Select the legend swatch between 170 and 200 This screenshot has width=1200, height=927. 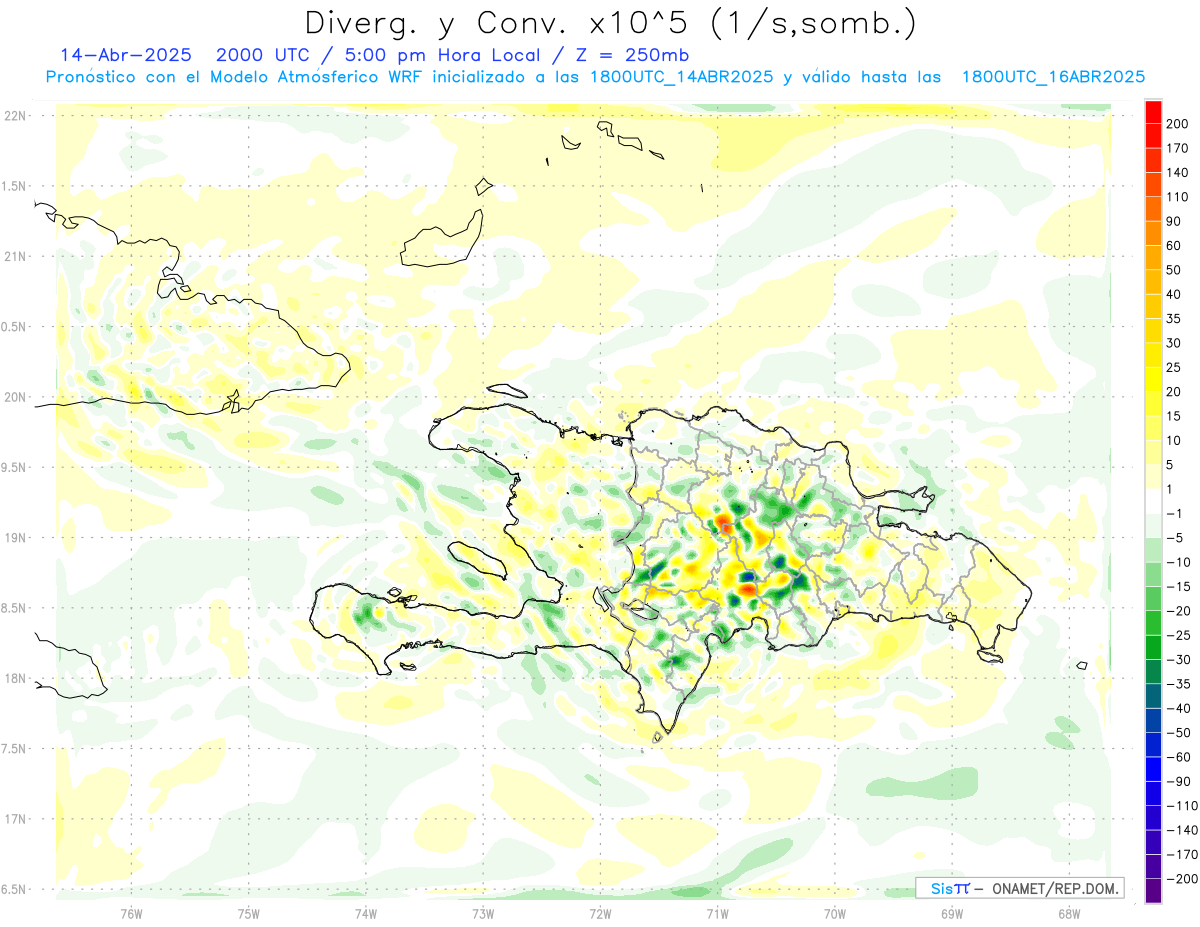tap(1153, 135)
